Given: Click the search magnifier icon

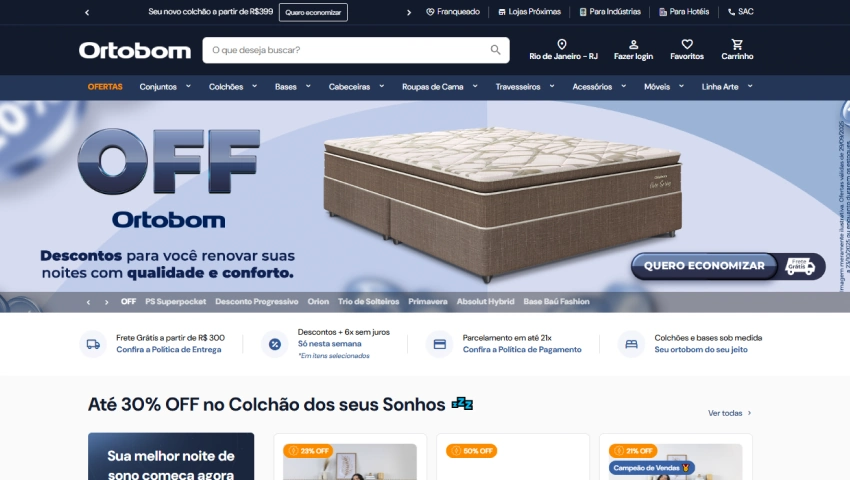Looking at the screenshot, I should click(495, 50).
